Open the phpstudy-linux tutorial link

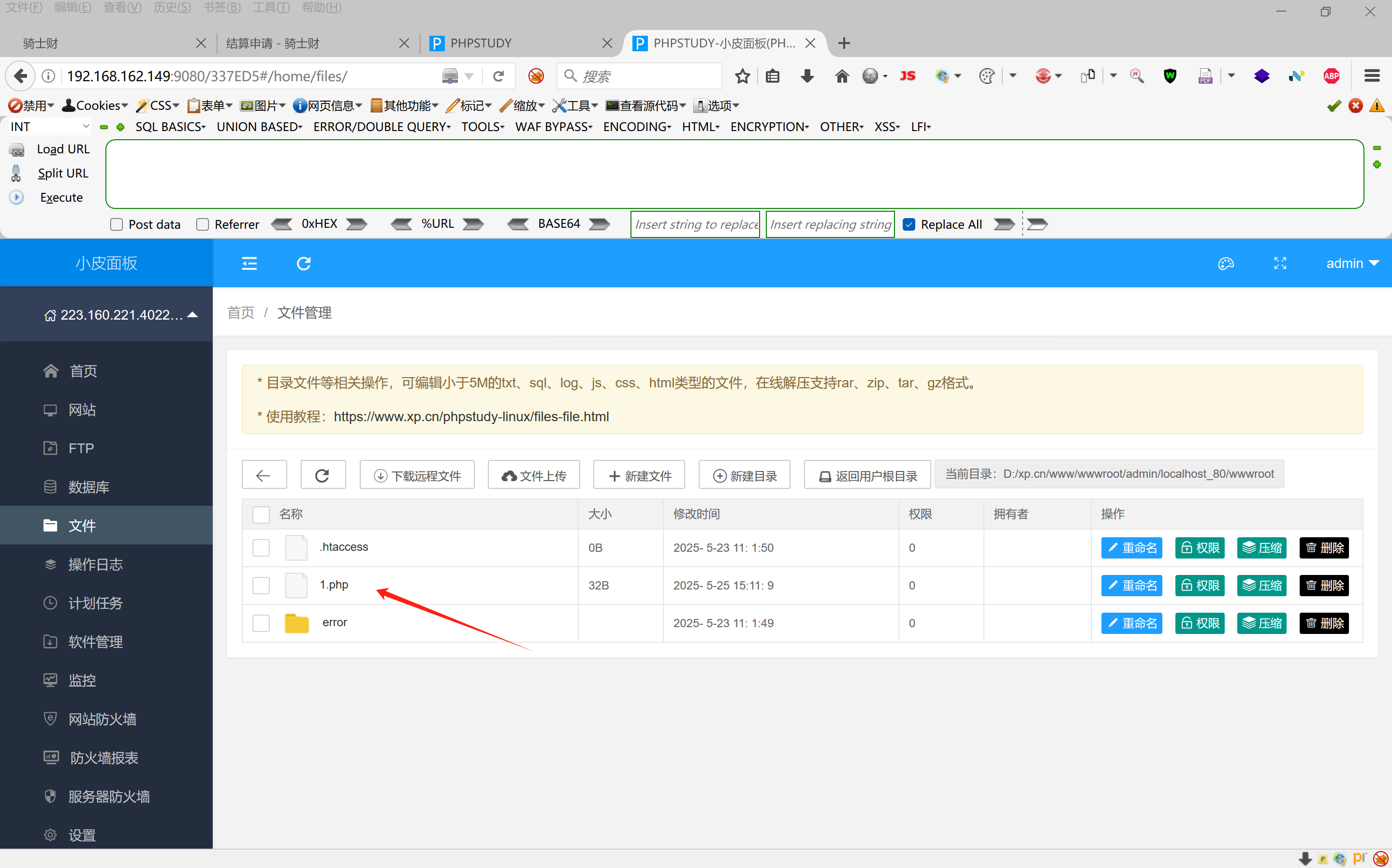471,417
